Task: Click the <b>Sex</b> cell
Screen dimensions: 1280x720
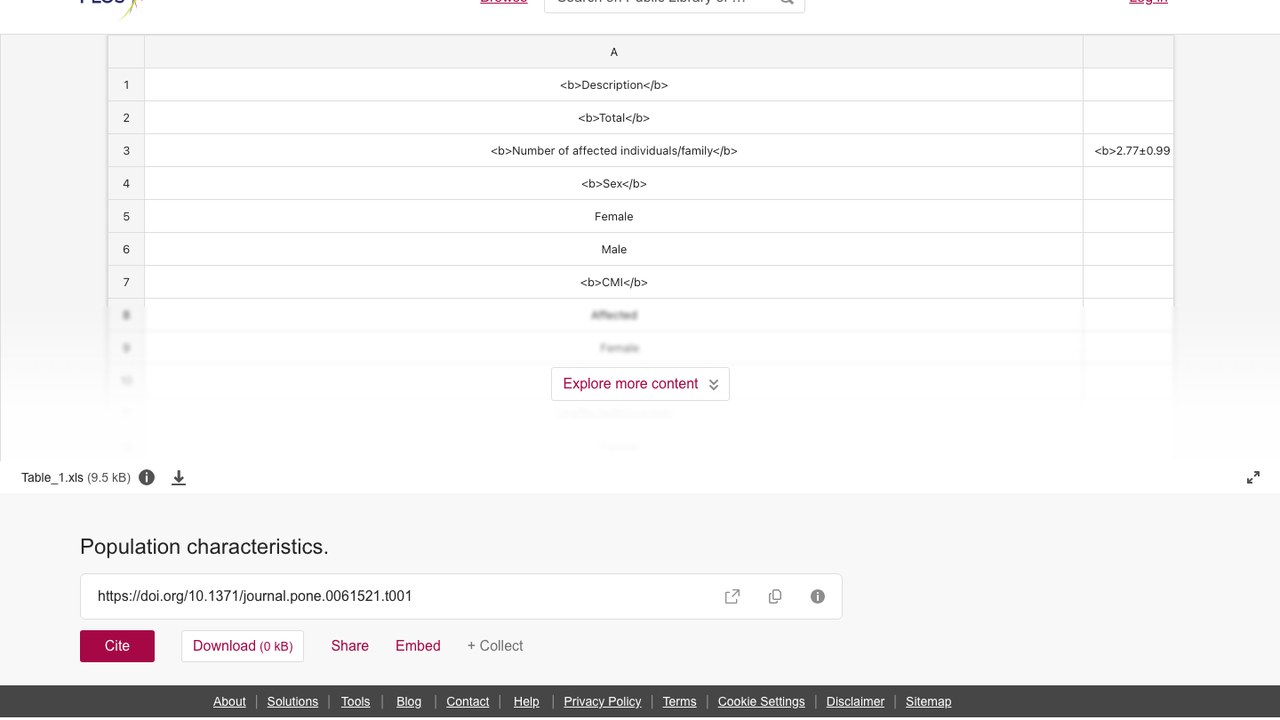Action: (x=614, y=184)
